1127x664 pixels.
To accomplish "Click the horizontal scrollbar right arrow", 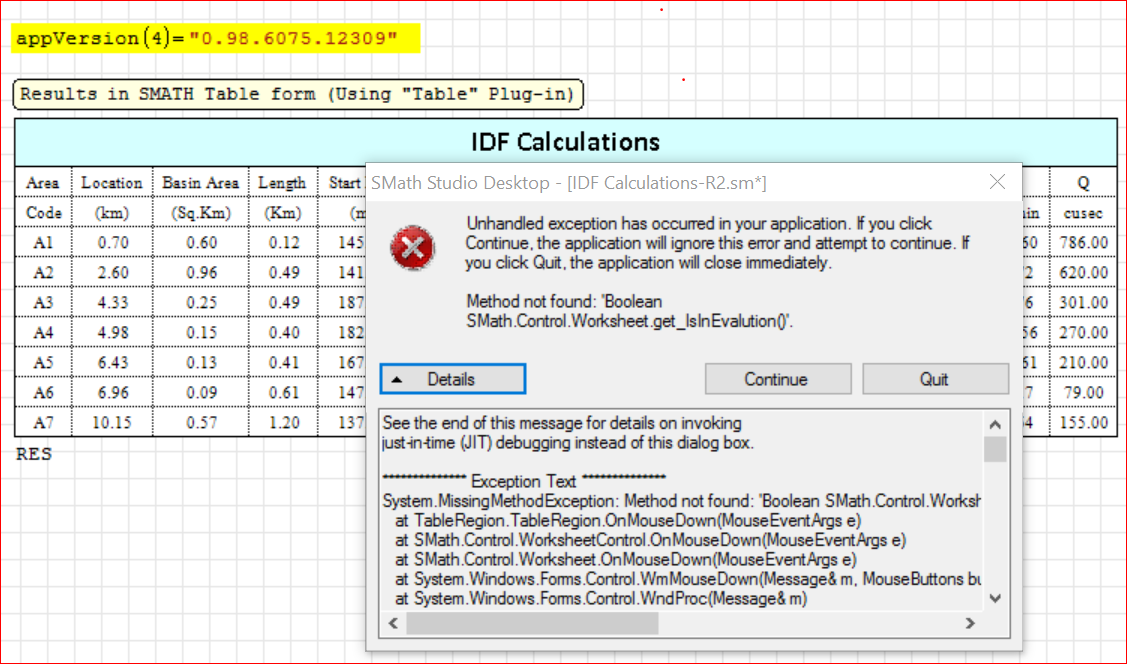I will [x=969, y=623].
